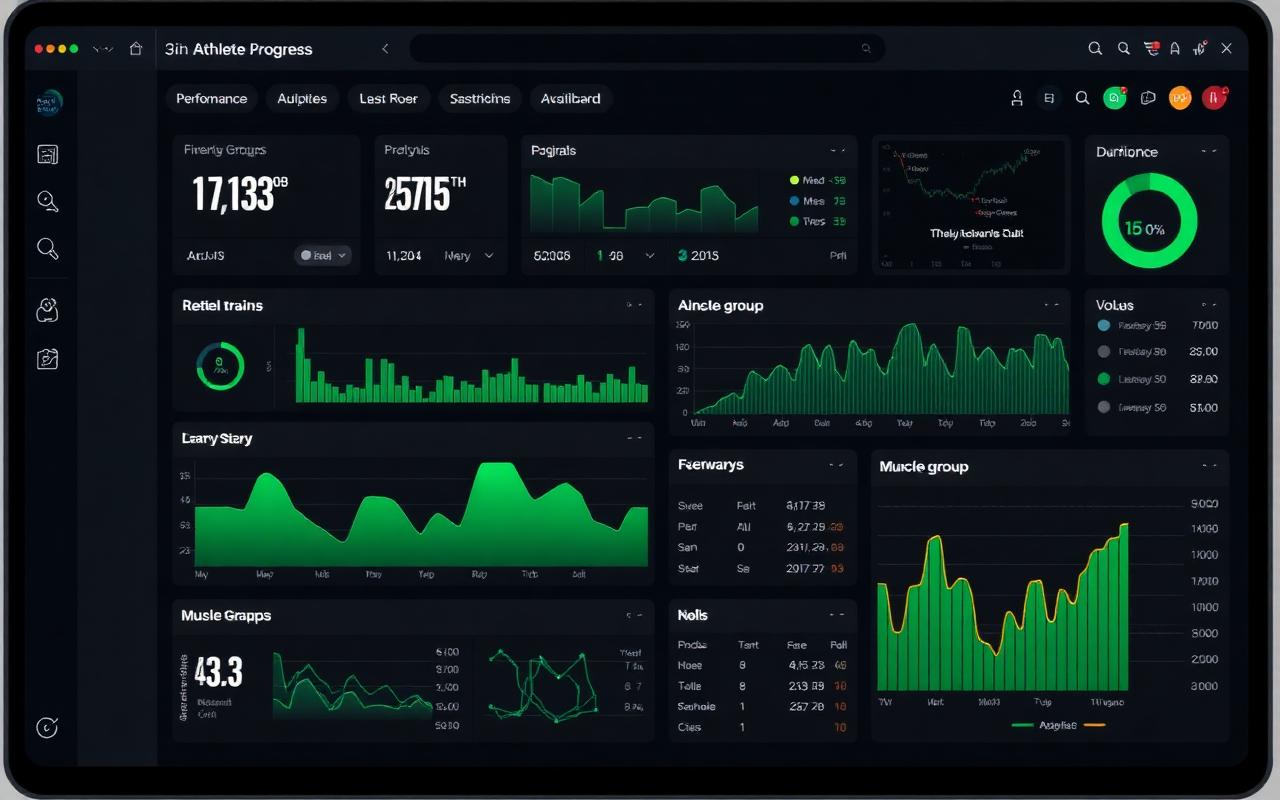Open the user account icon near tabs

click(1017, 98)
